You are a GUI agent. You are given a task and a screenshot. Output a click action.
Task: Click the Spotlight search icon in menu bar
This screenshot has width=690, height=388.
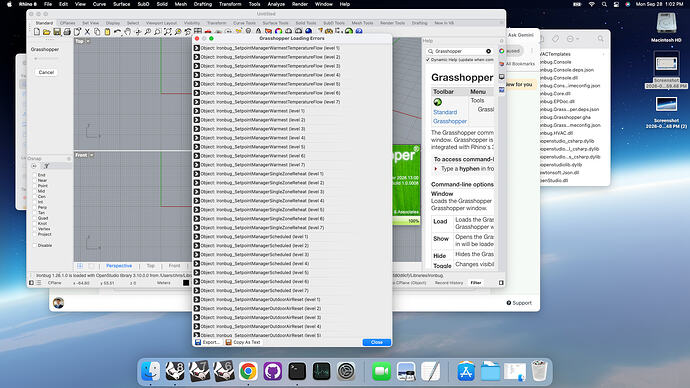(604, 4)
